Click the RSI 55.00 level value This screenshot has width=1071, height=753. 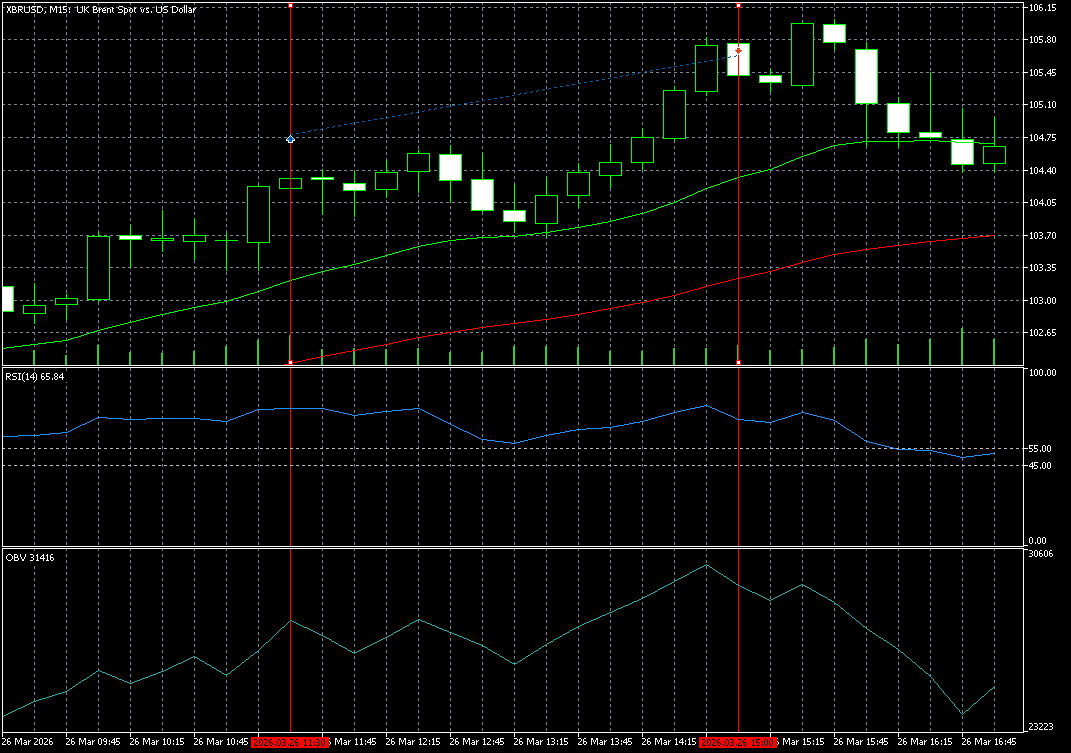point(1040,448)
